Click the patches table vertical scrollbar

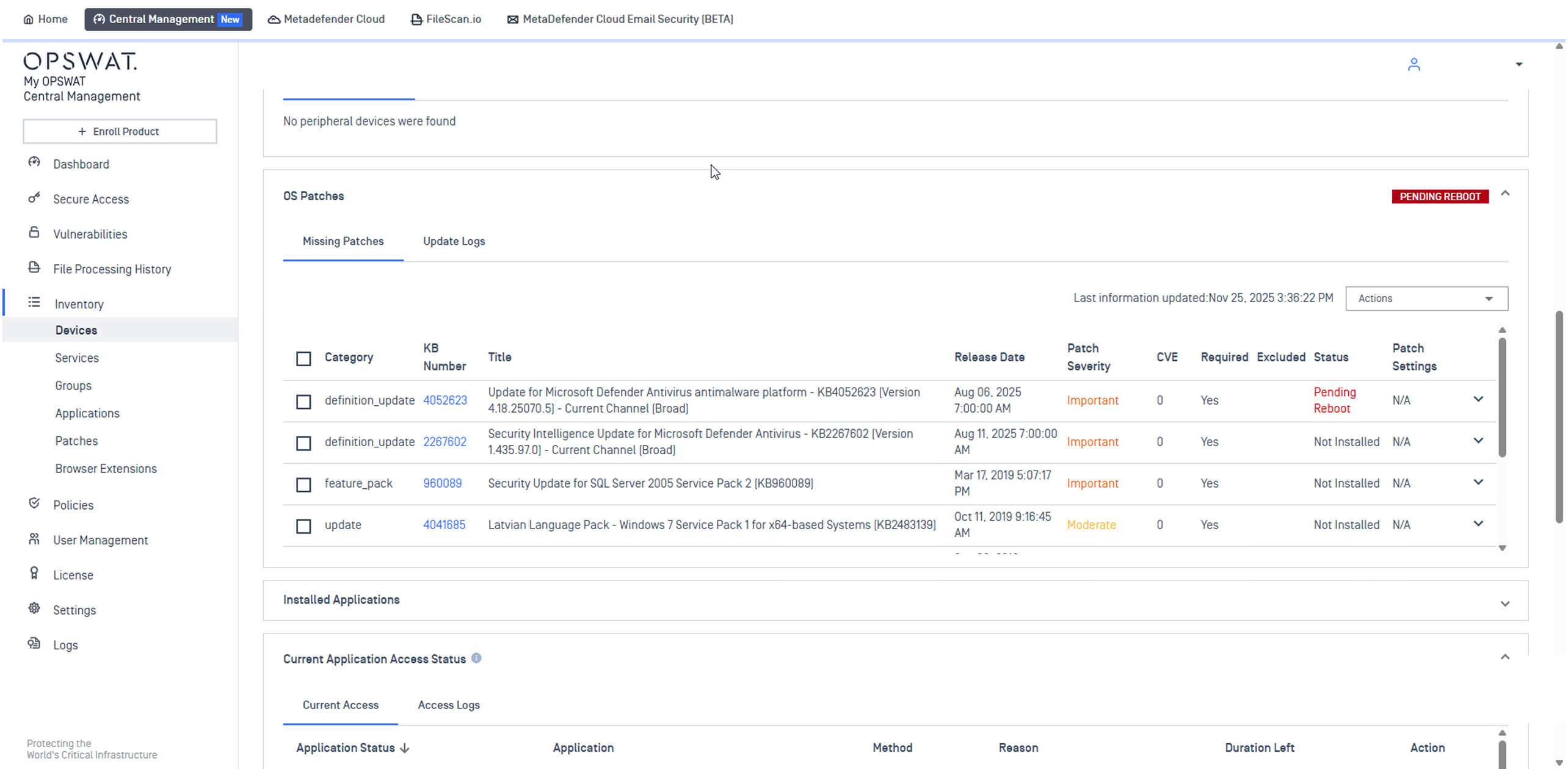coord(1501,397)
